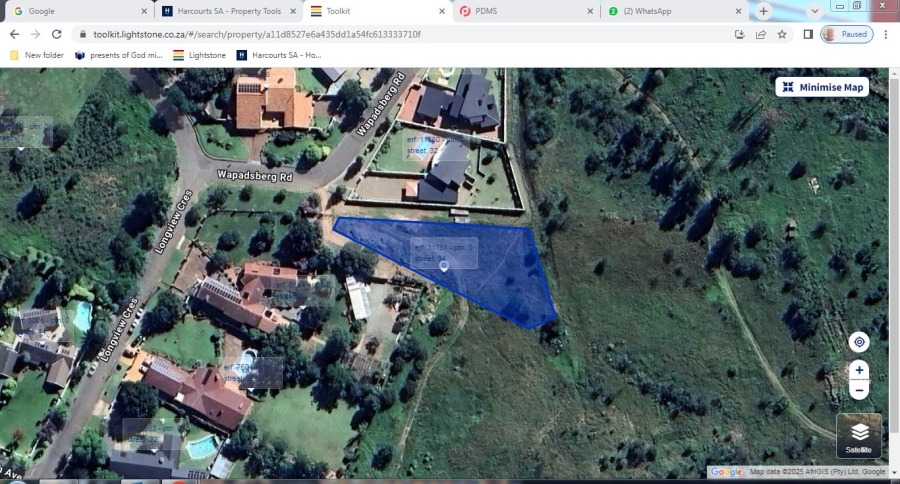This screenshot has height=484, width=900.
Task: Zoom out of the map
Action: (x=859, y=390)
